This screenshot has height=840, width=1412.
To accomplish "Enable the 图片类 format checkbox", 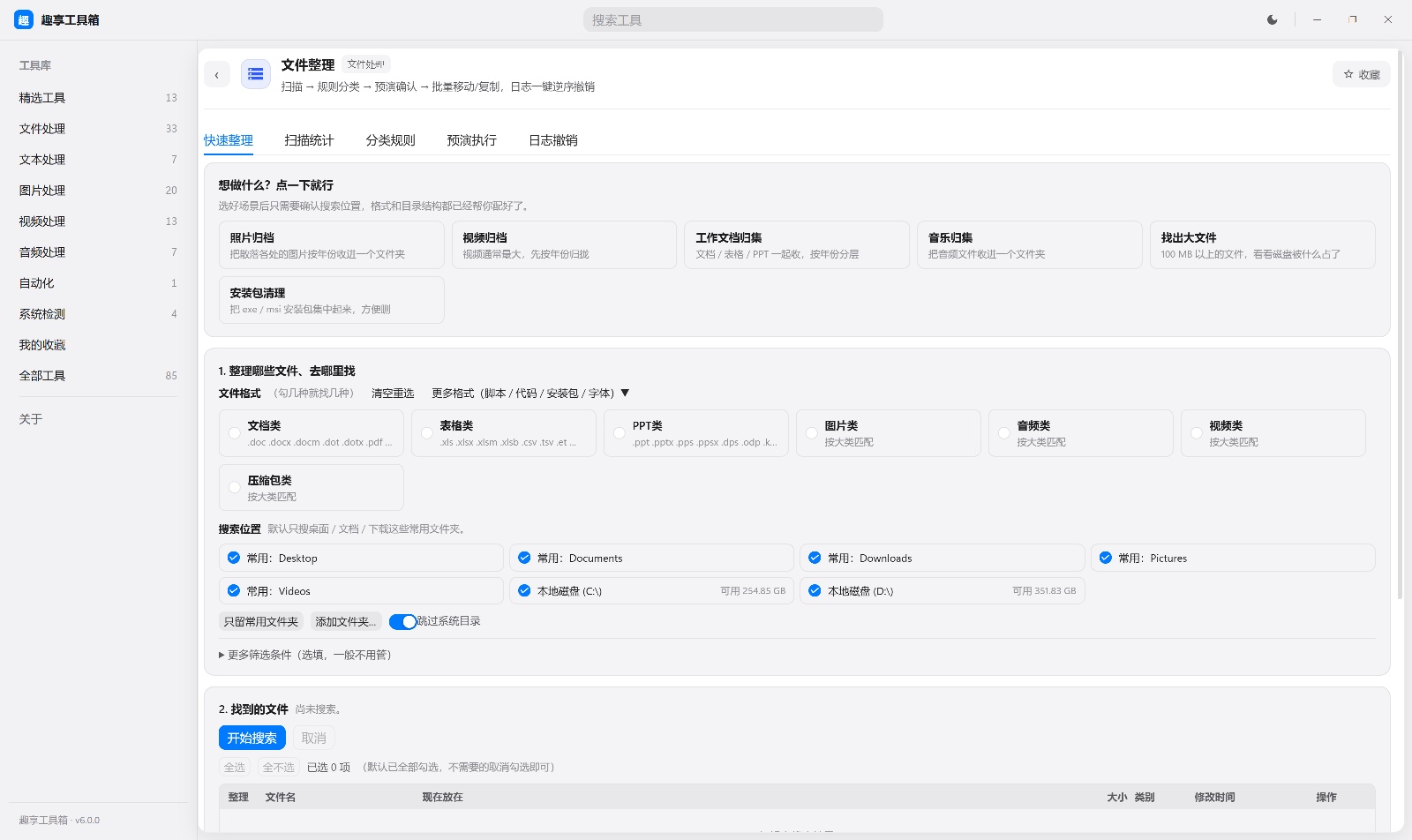I will click(812, 433).
